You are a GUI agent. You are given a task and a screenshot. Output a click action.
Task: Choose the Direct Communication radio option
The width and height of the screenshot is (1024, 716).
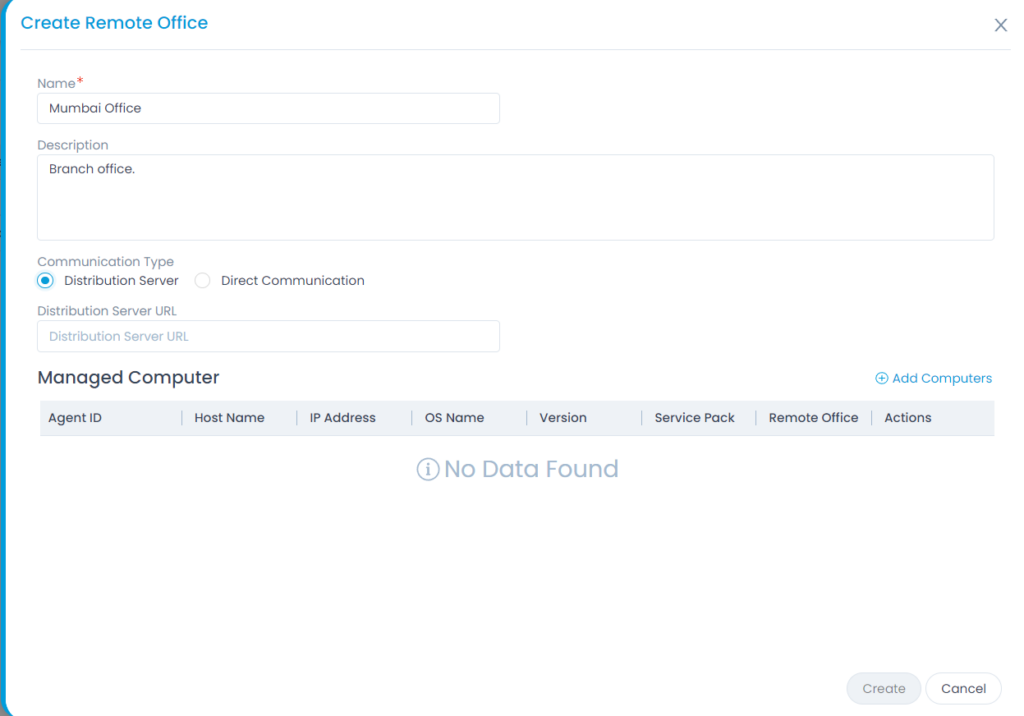click(203, 281)
